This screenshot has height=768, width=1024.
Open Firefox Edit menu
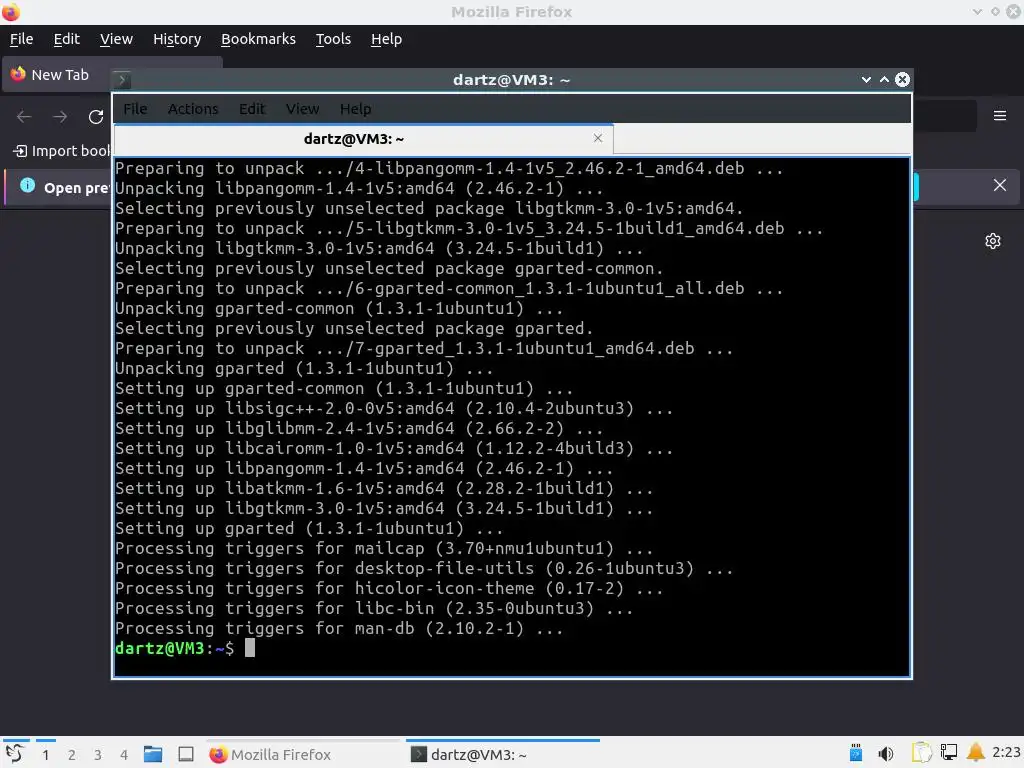pos(67,39)
